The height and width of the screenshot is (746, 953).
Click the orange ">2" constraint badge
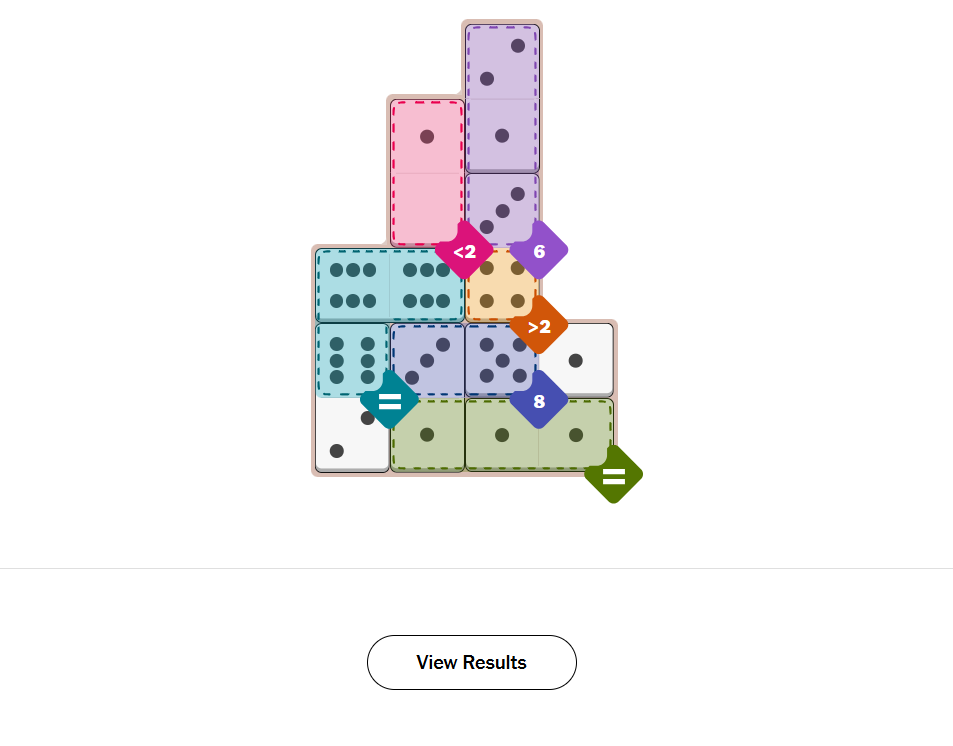[x=539, y=326]
